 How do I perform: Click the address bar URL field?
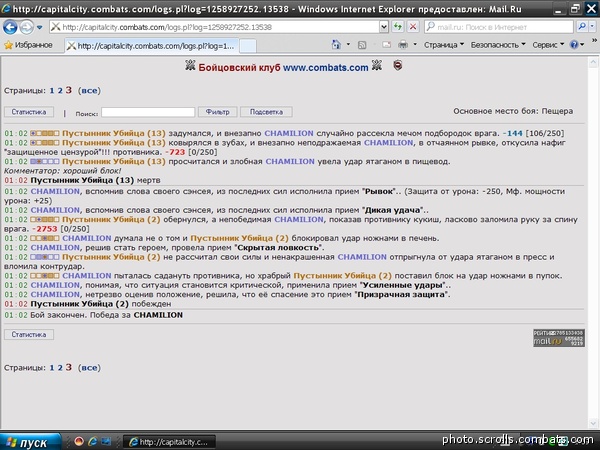point(214,27)
